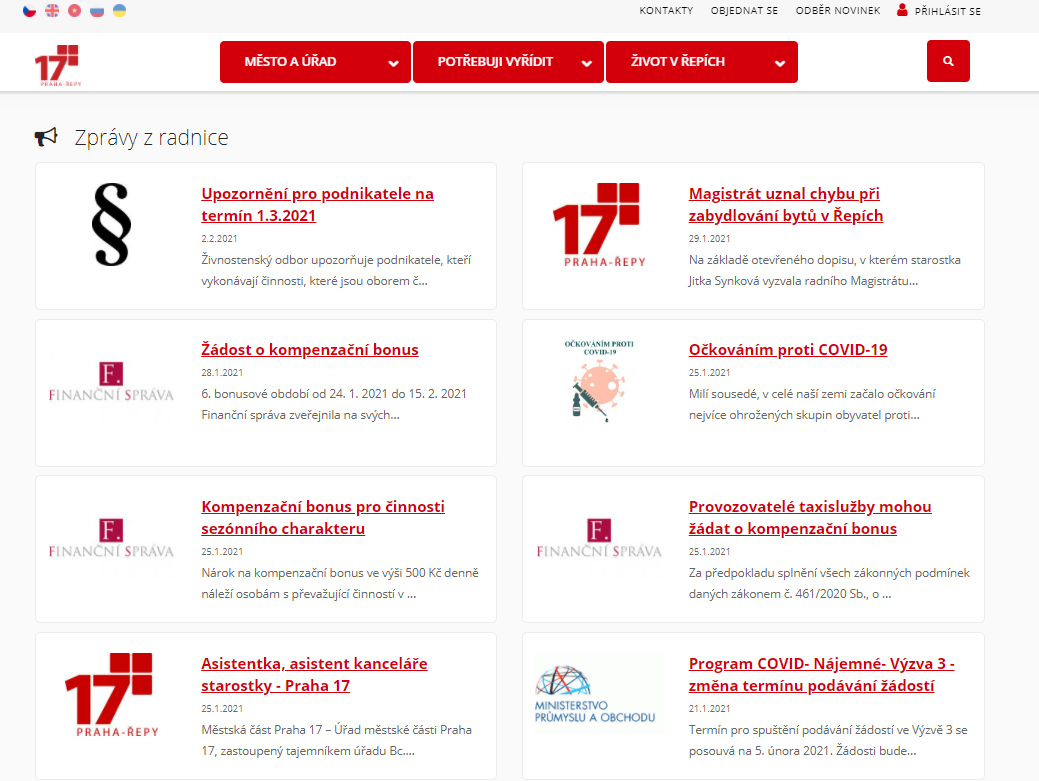The height and width of the screenshot is (781, 1039).
Task: Open Žádost o kompenzační bonus link
Action: tap(310, 349)
